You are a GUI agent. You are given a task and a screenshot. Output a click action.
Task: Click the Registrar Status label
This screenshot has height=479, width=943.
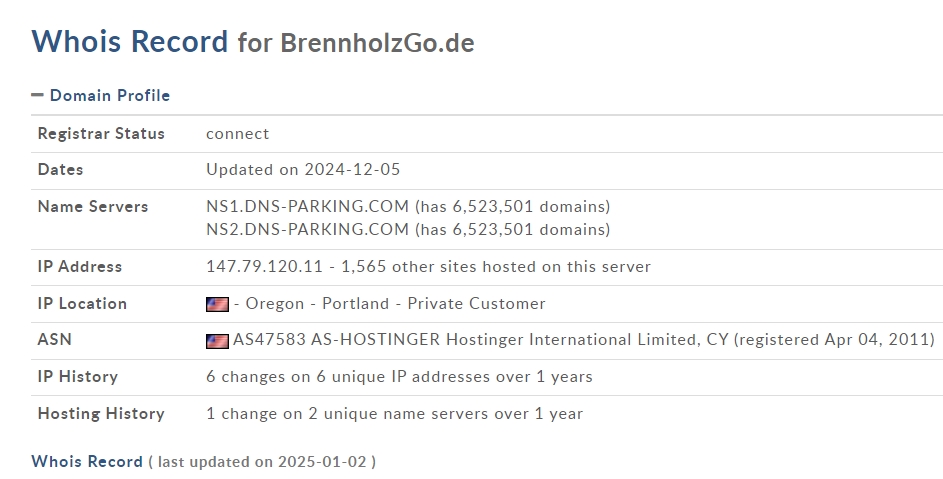(101, 134)
